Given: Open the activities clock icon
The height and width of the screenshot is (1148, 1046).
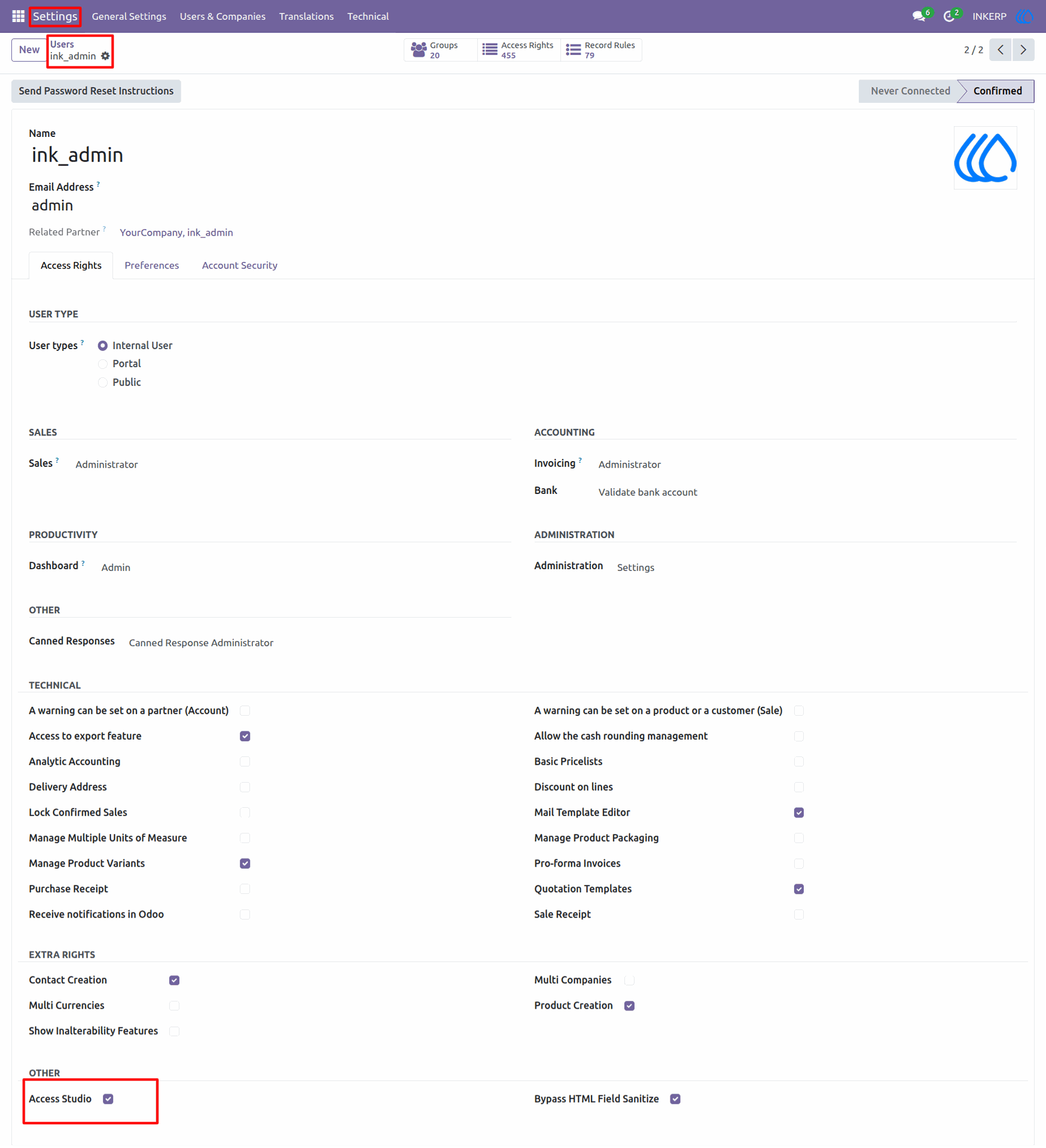Looking at the screenshot, I should [949, 16].
